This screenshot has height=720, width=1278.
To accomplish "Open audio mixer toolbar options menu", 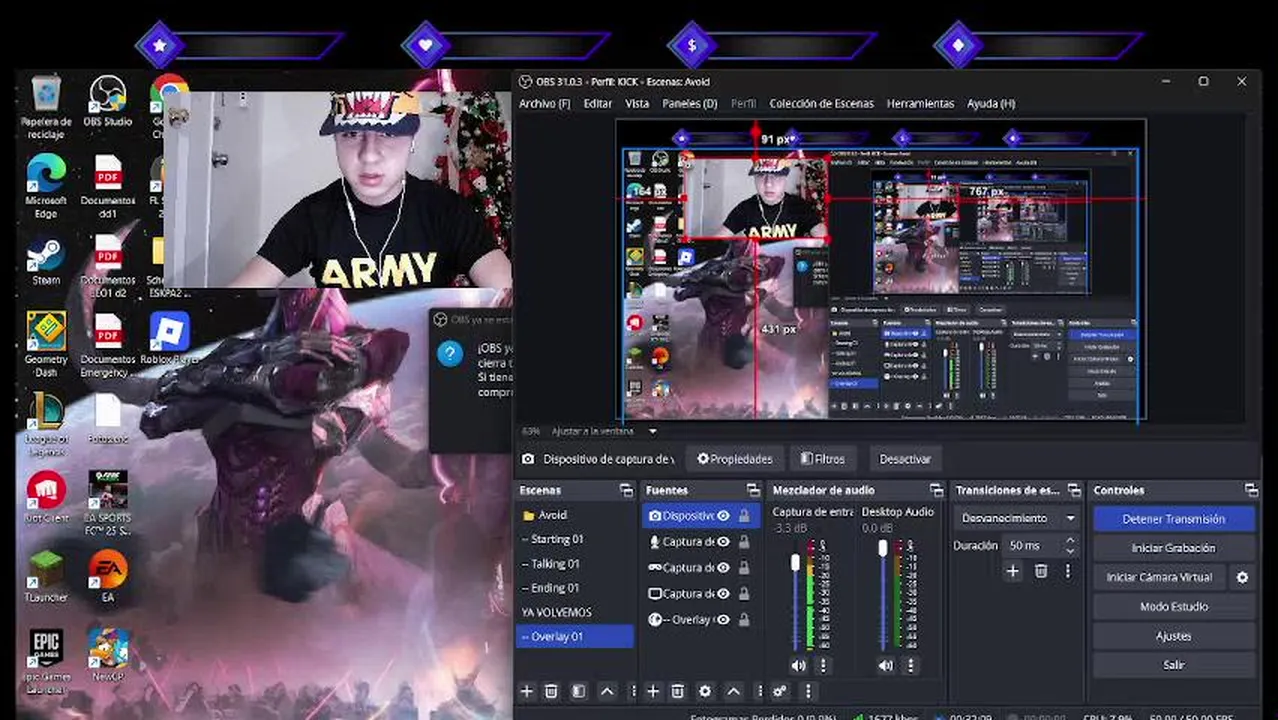I will (x=808, y=691).
